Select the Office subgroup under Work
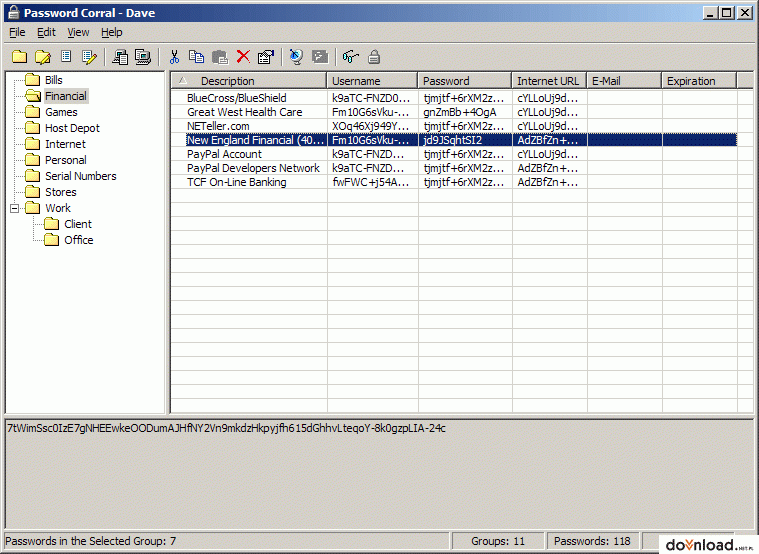 [x=79, y=240]
